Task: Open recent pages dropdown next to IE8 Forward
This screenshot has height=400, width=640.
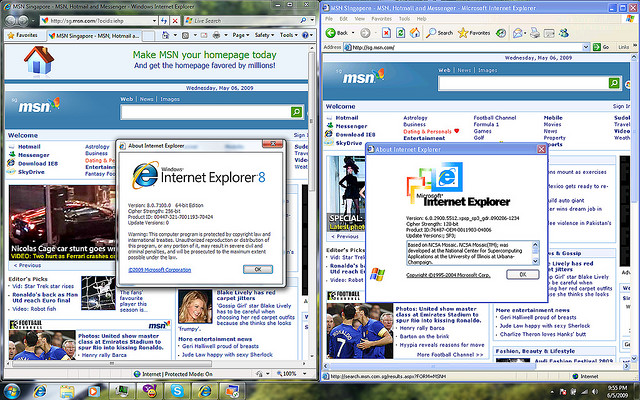Action: point(33,20)
